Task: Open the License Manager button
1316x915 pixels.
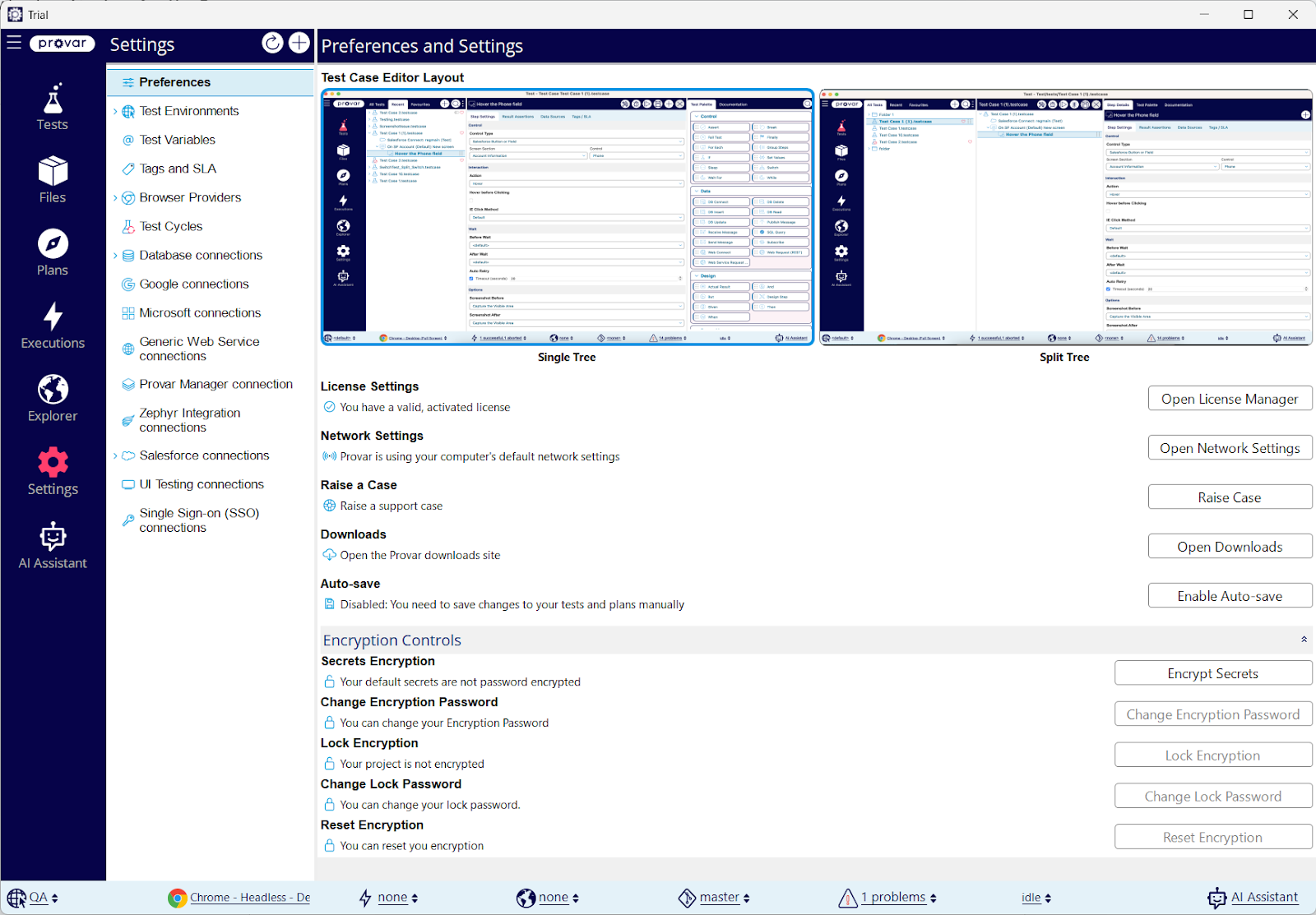Action: pos(1230,399)
